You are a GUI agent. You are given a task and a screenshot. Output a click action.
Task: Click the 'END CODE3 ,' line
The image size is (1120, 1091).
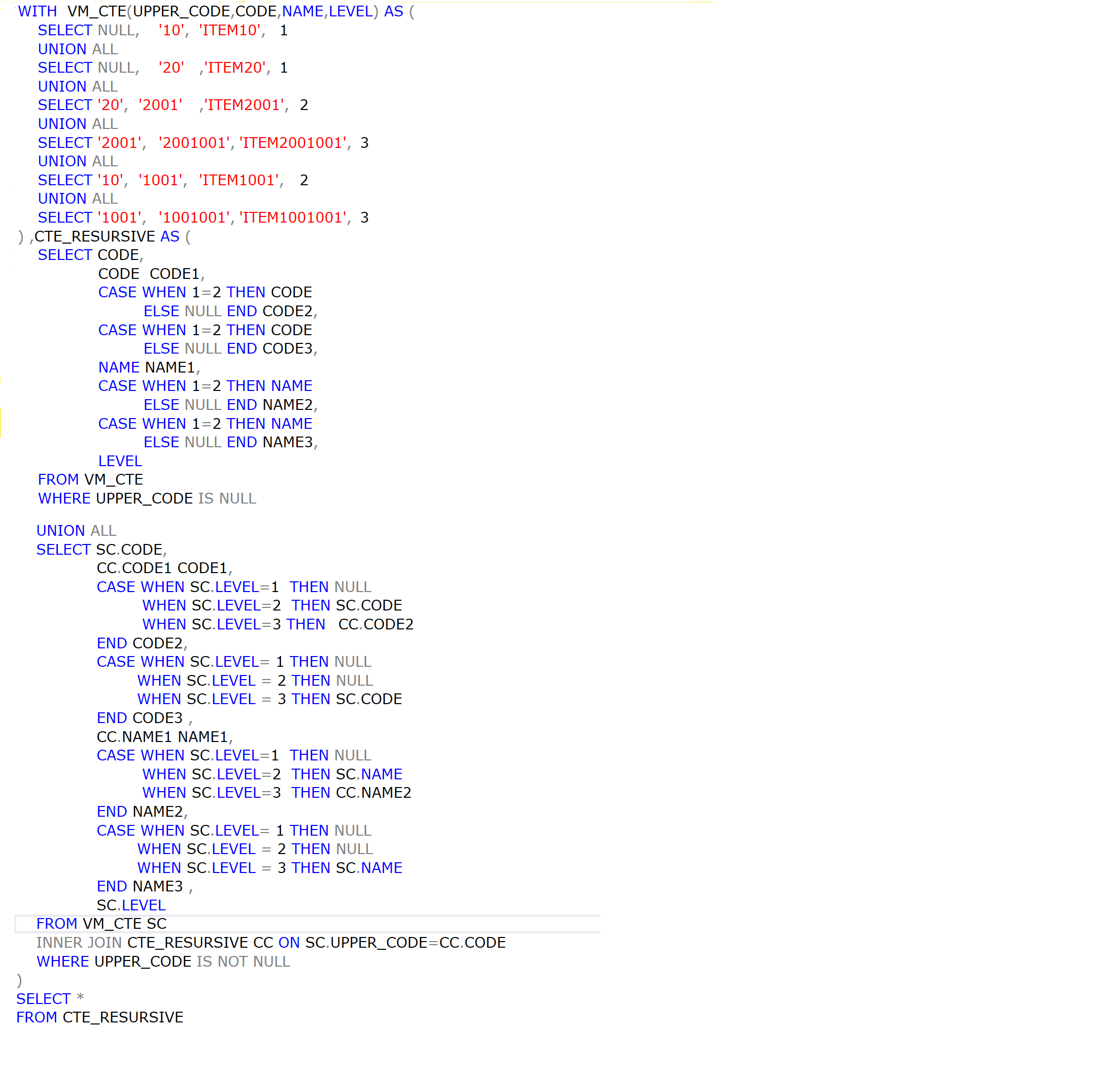coord(144,718)
